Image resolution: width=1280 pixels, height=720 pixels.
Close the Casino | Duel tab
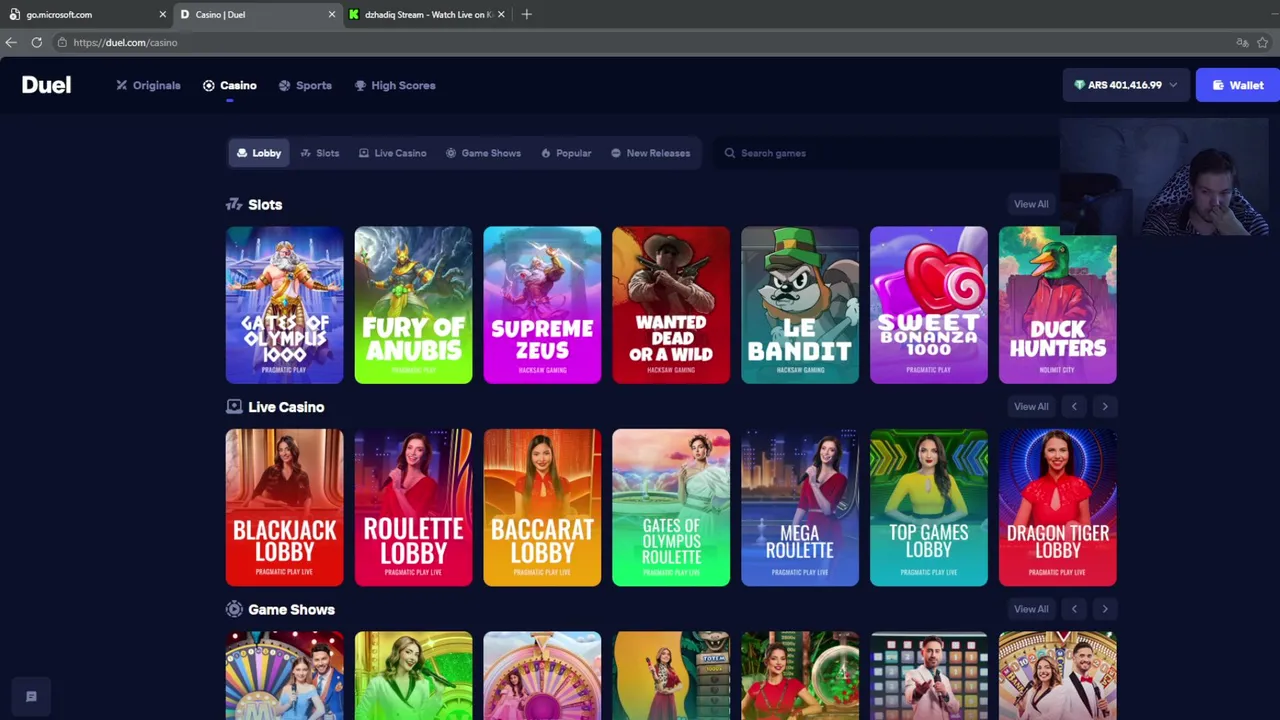332,14
